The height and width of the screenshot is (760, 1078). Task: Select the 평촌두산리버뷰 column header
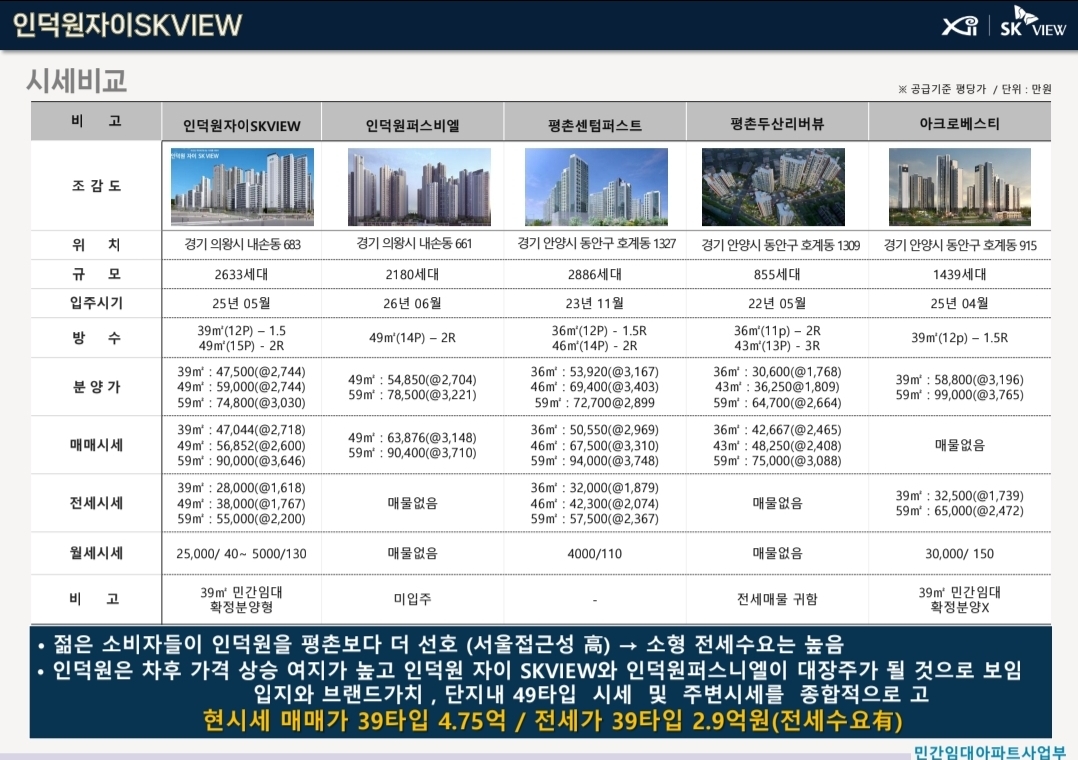click(x=777, y=124)
